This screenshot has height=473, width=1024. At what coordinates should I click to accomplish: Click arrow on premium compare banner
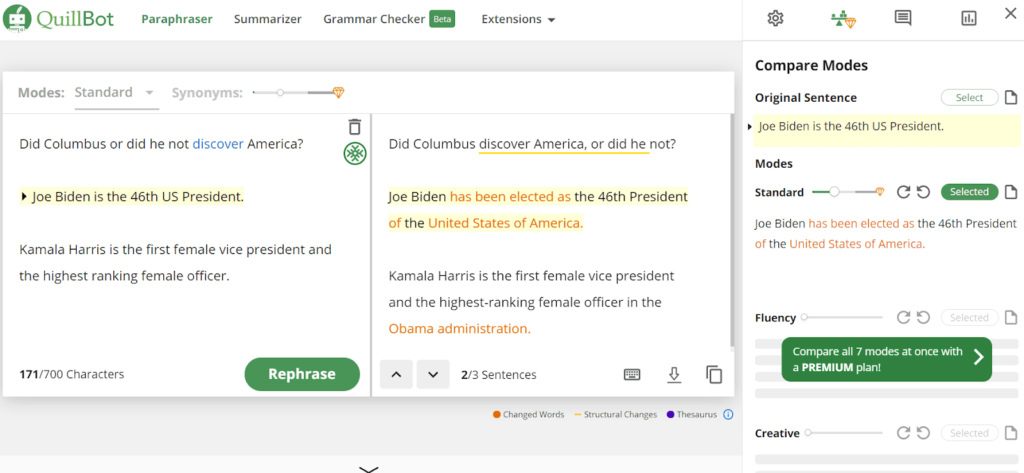pyautogui.click(x=978, y=357)
